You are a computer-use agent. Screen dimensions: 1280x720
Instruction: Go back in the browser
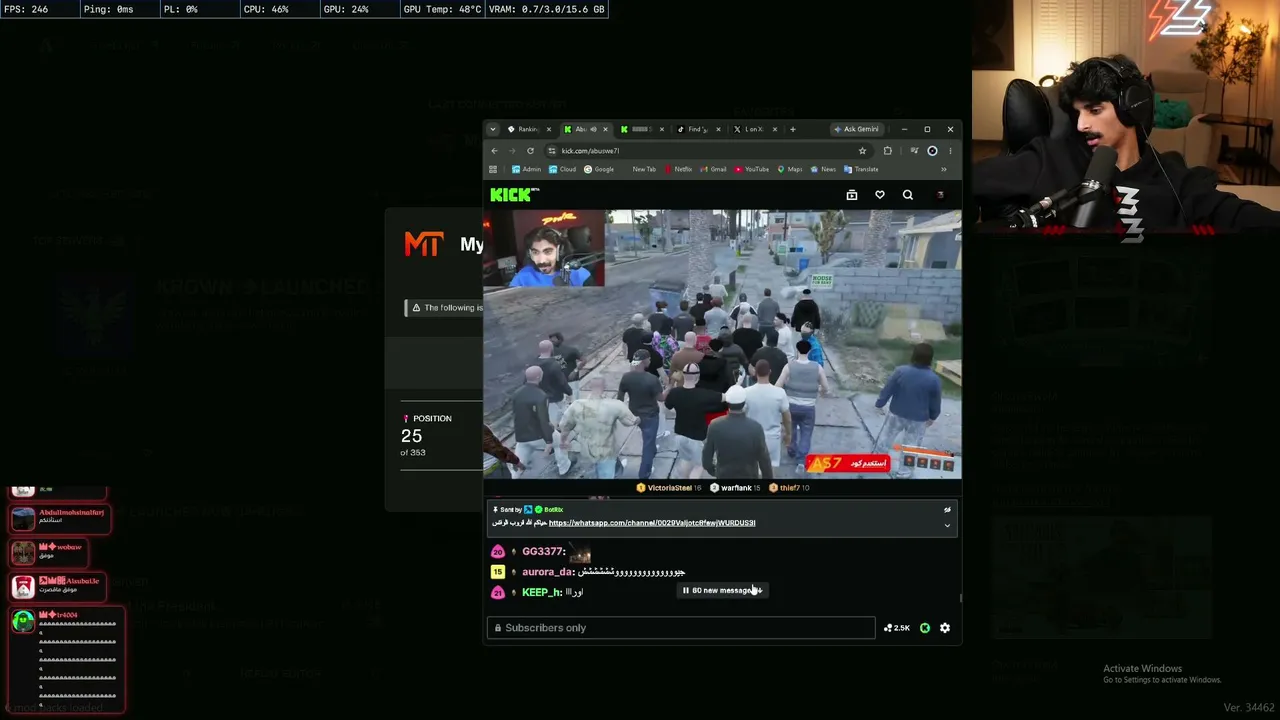(x=494, y=151)
